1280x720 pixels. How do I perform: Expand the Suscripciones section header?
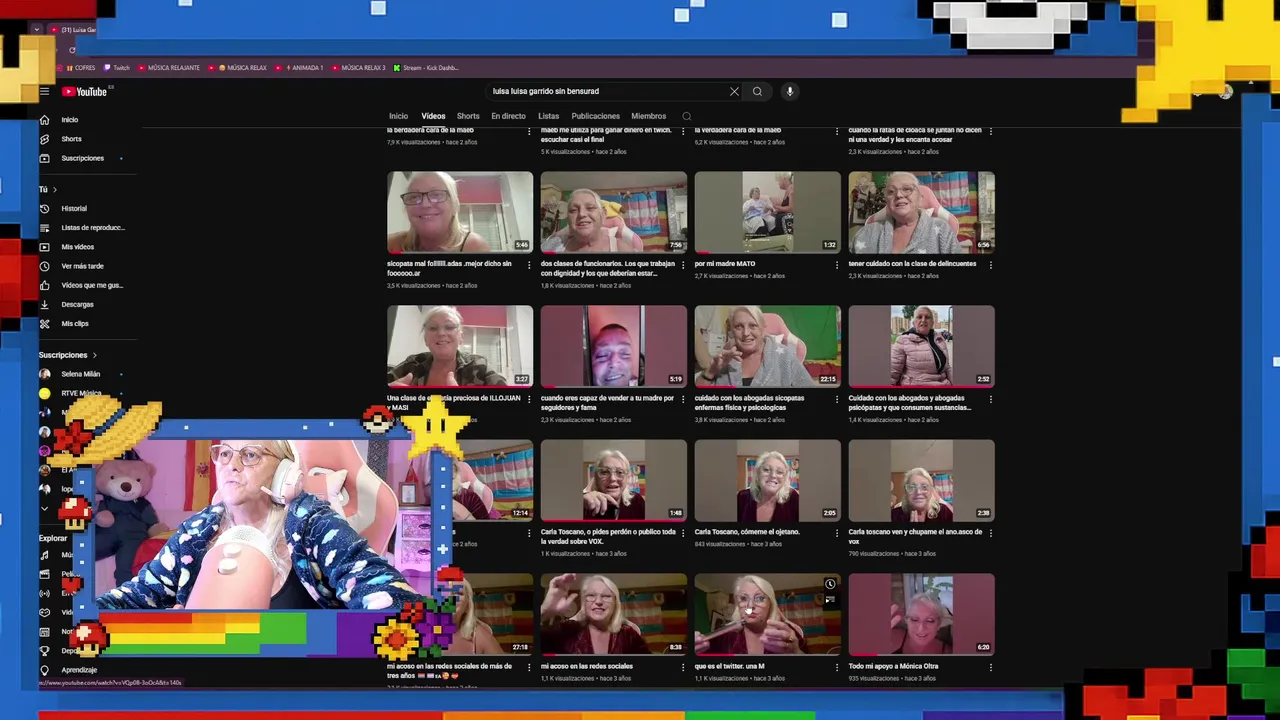68,355
